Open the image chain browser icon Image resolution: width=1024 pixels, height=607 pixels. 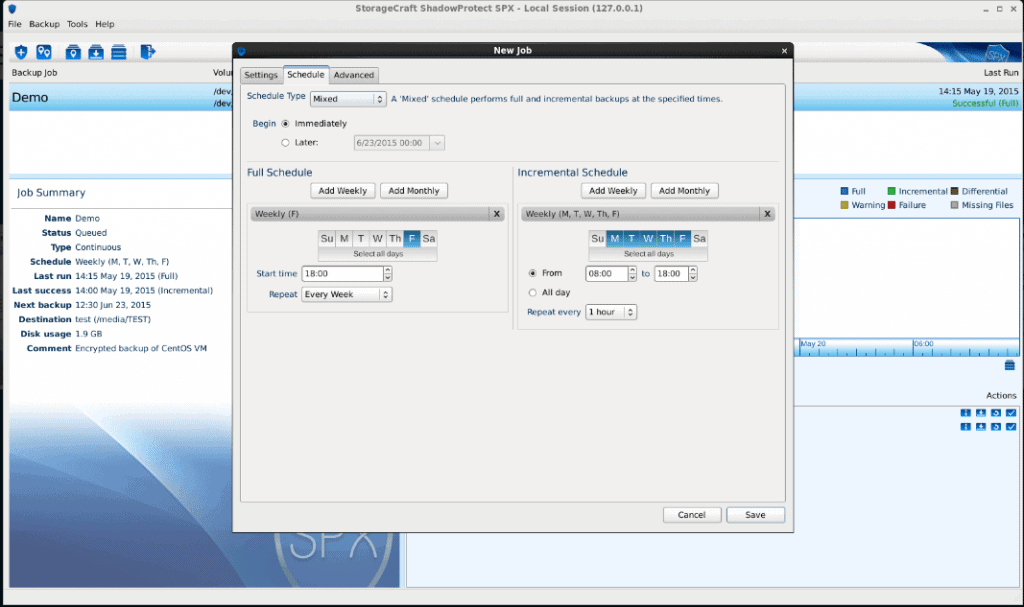[120, 51]
